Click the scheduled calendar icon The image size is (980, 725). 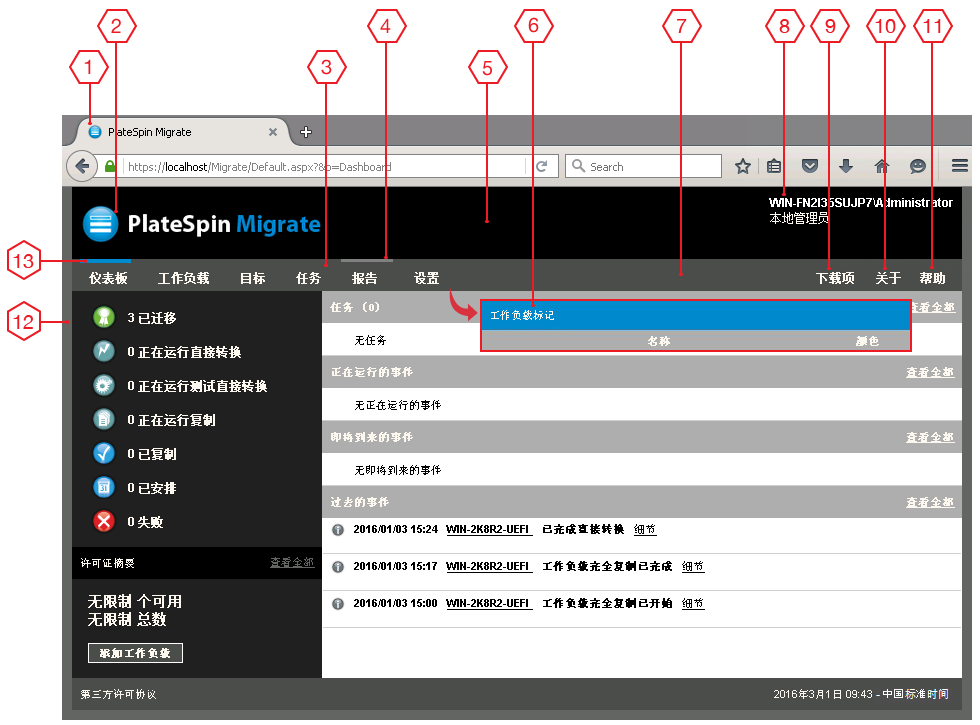click(x=104, y=488)
